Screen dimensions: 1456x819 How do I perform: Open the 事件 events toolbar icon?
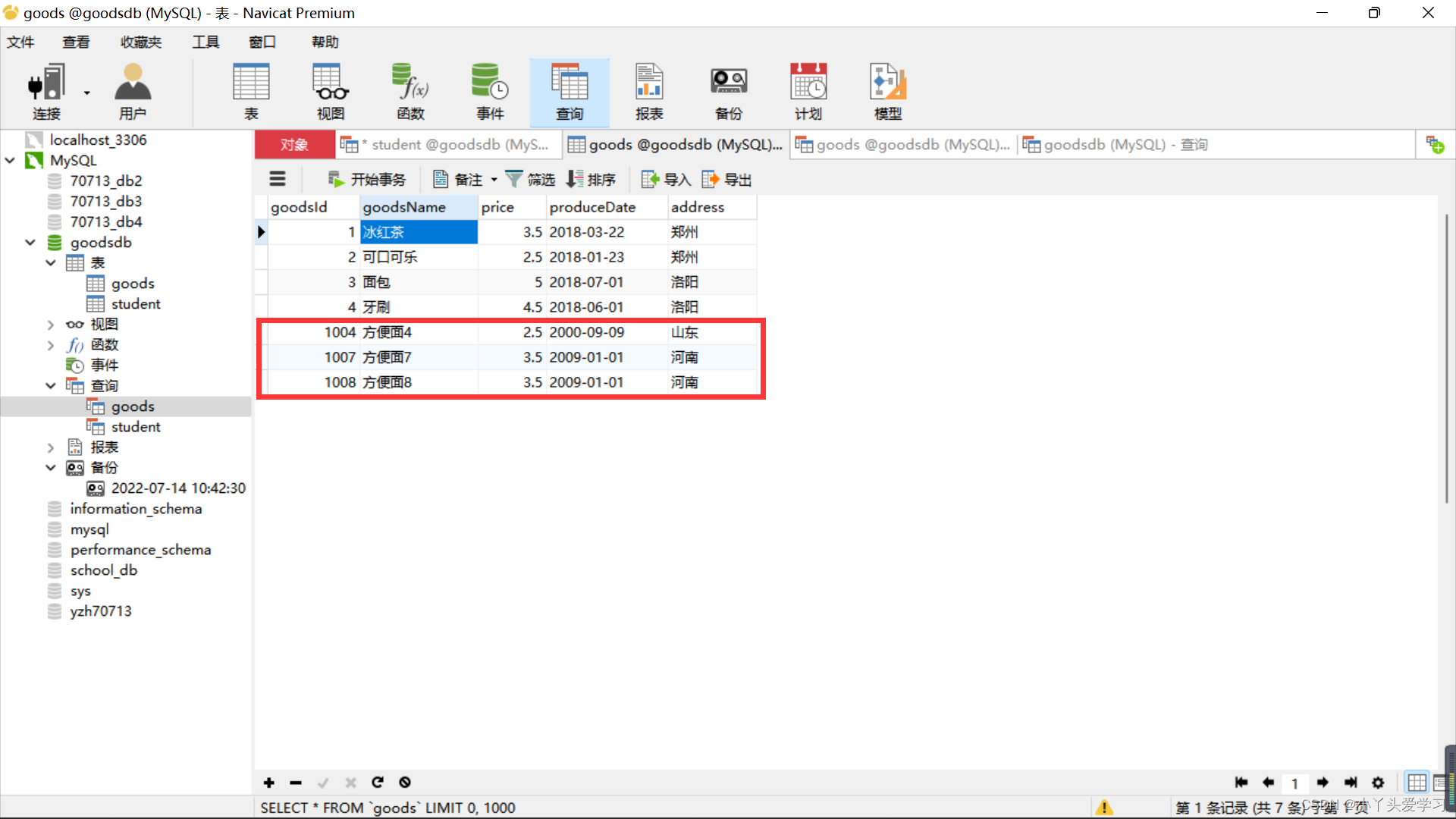coord(490,93)
